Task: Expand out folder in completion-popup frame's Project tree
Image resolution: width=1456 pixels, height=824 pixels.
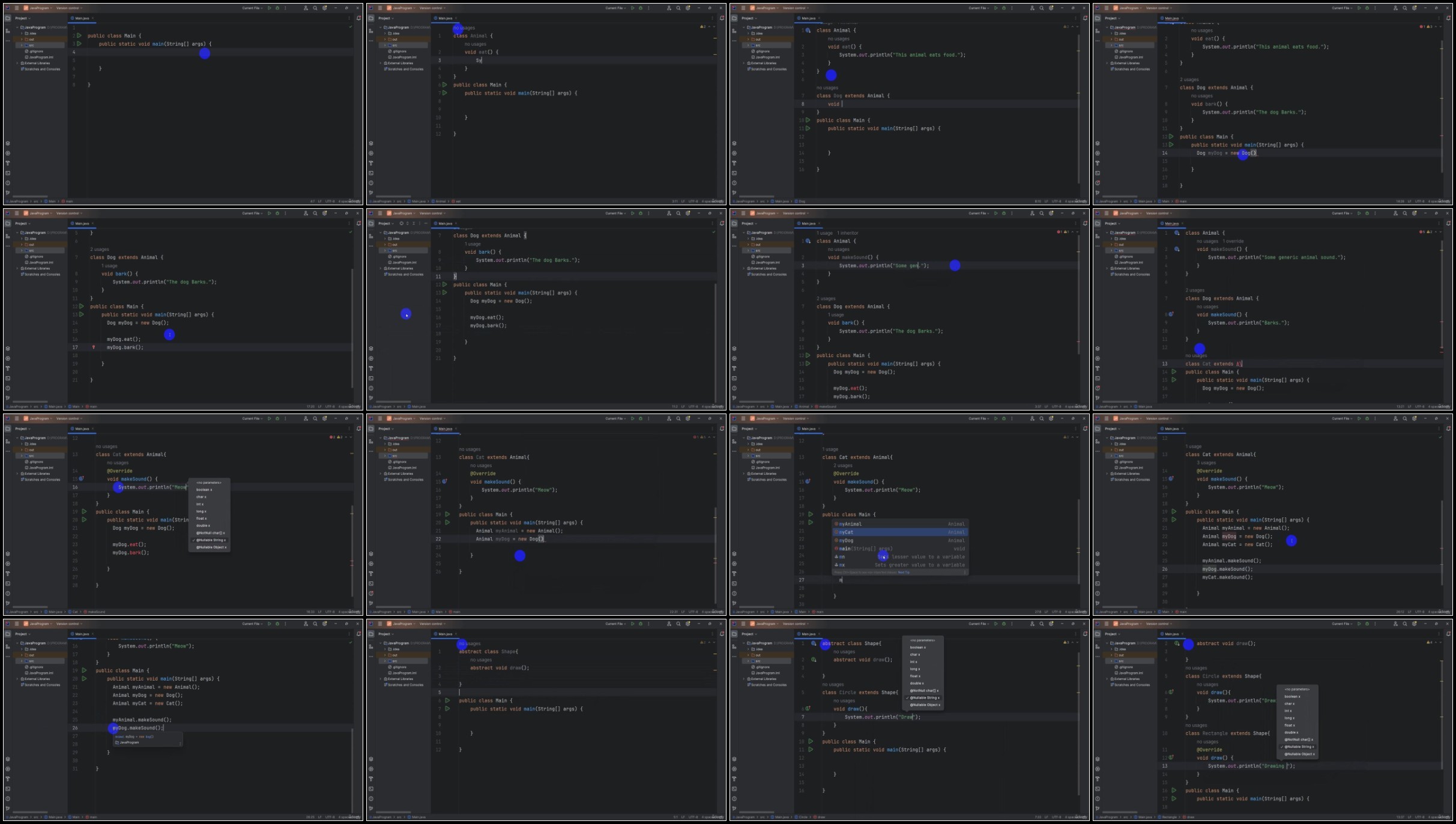Action: [x=748, y=450]
